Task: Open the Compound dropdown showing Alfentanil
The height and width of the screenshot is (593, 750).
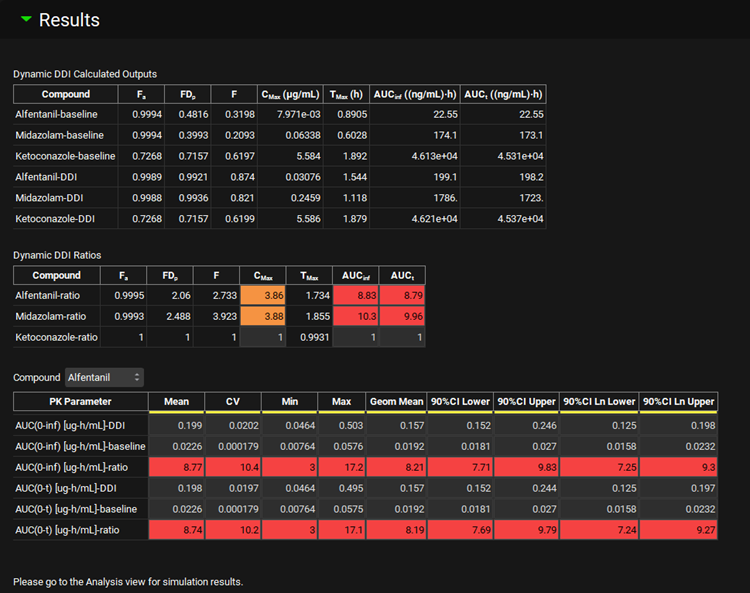Action: 104,377
